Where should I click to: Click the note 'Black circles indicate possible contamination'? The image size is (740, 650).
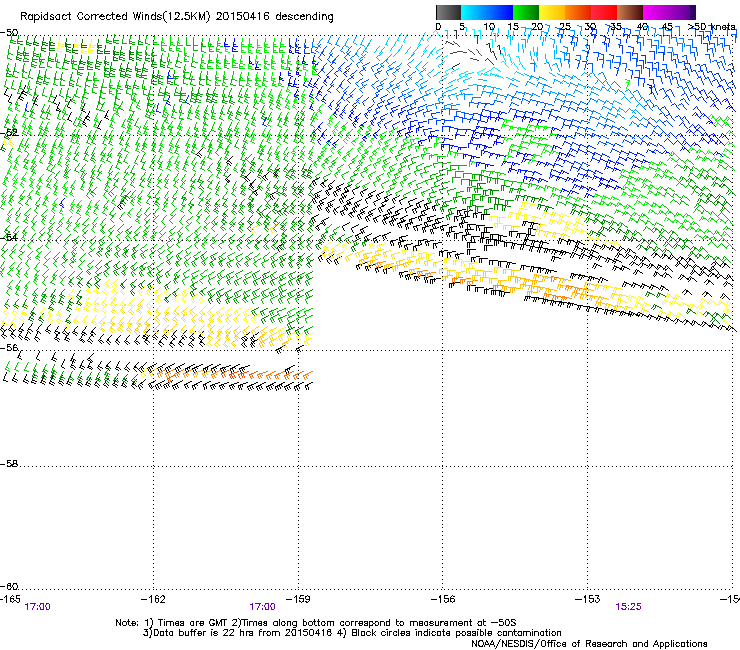point(456,633)
